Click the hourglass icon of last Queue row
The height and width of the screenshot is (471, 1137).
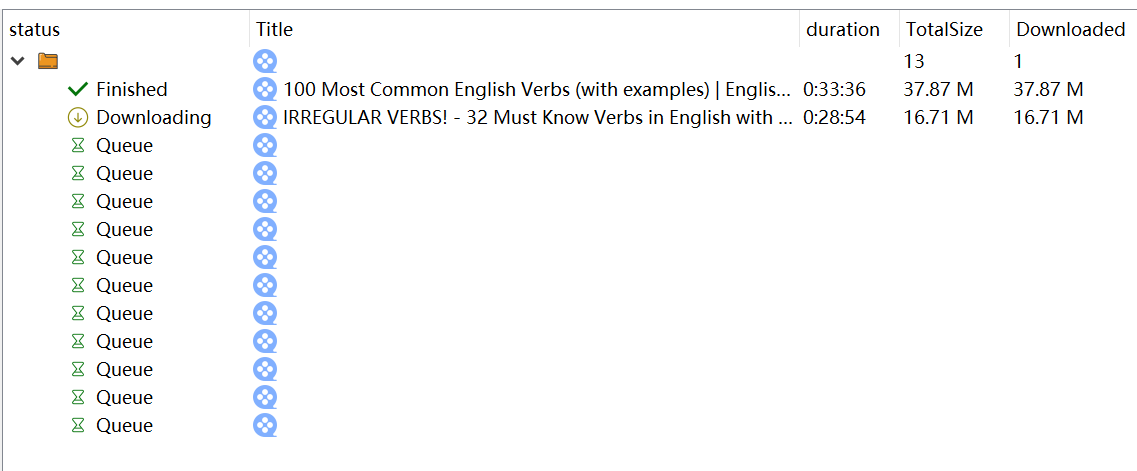point(78,425)
